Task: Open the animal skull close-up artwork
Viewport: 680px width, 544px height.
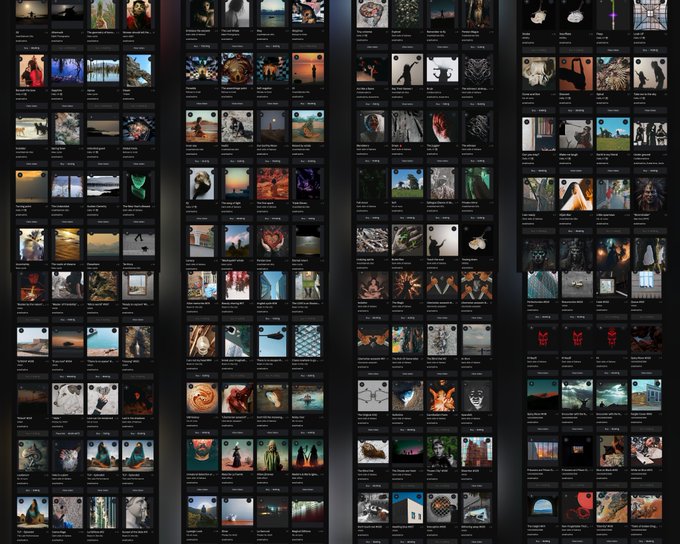Action: [x=538, y=73]
